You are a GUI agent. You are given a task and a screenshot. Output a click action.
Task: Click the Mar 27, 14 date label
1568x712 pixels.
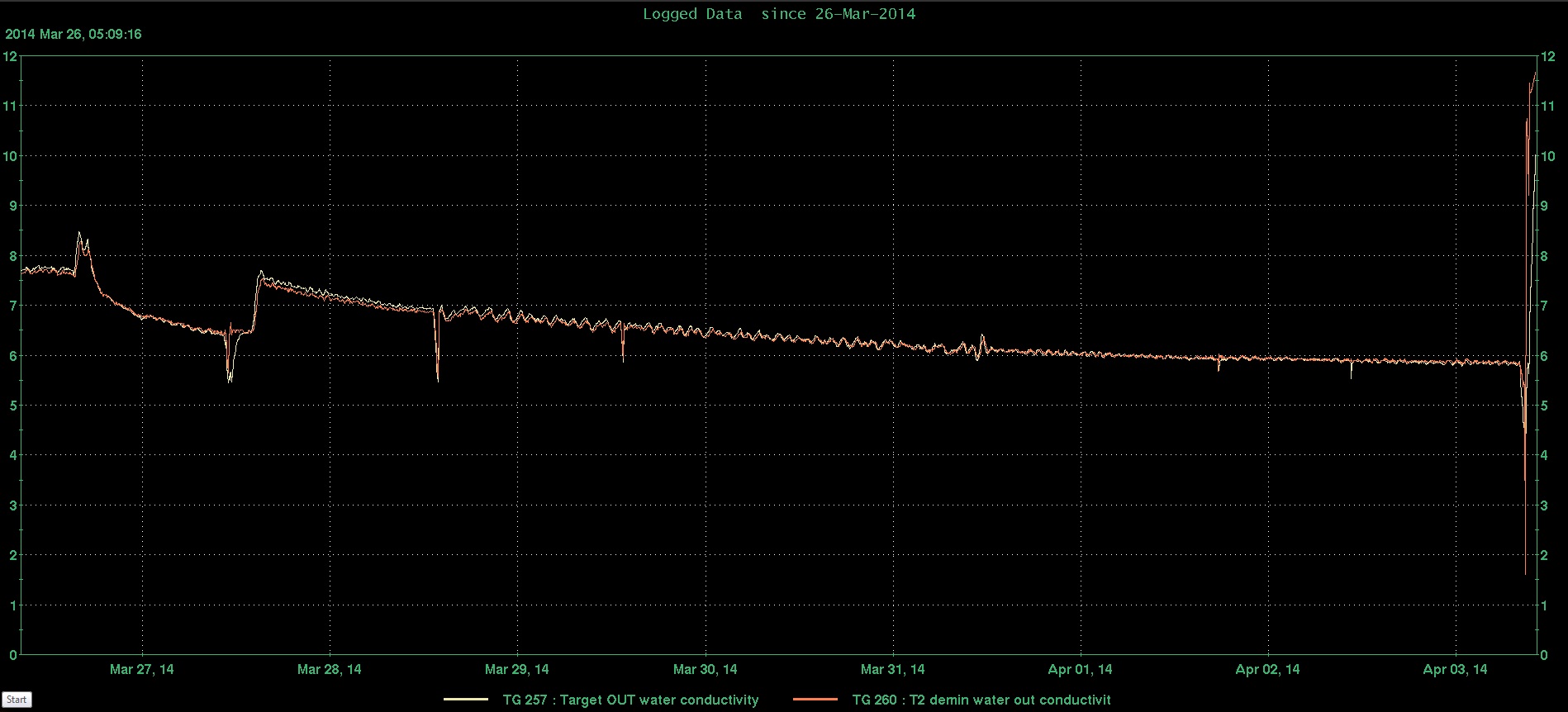click(142, 669)
